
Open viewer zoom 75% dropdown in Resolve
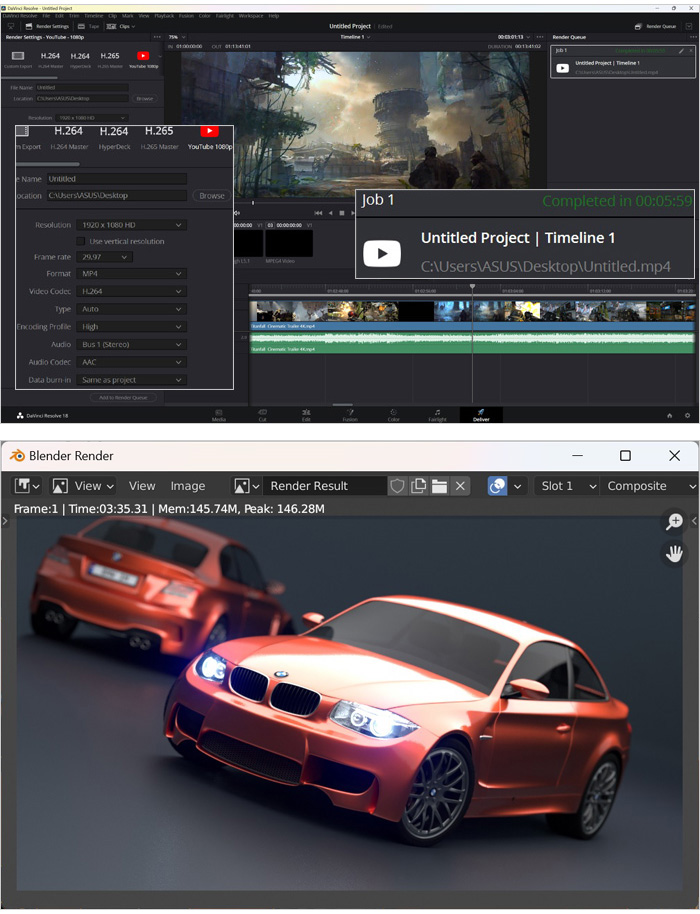tap(177, 37)
